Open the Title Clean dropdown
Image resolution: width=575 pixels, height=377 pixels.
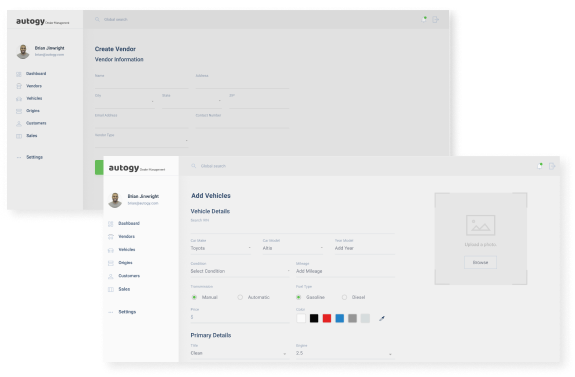click(239, 353)
